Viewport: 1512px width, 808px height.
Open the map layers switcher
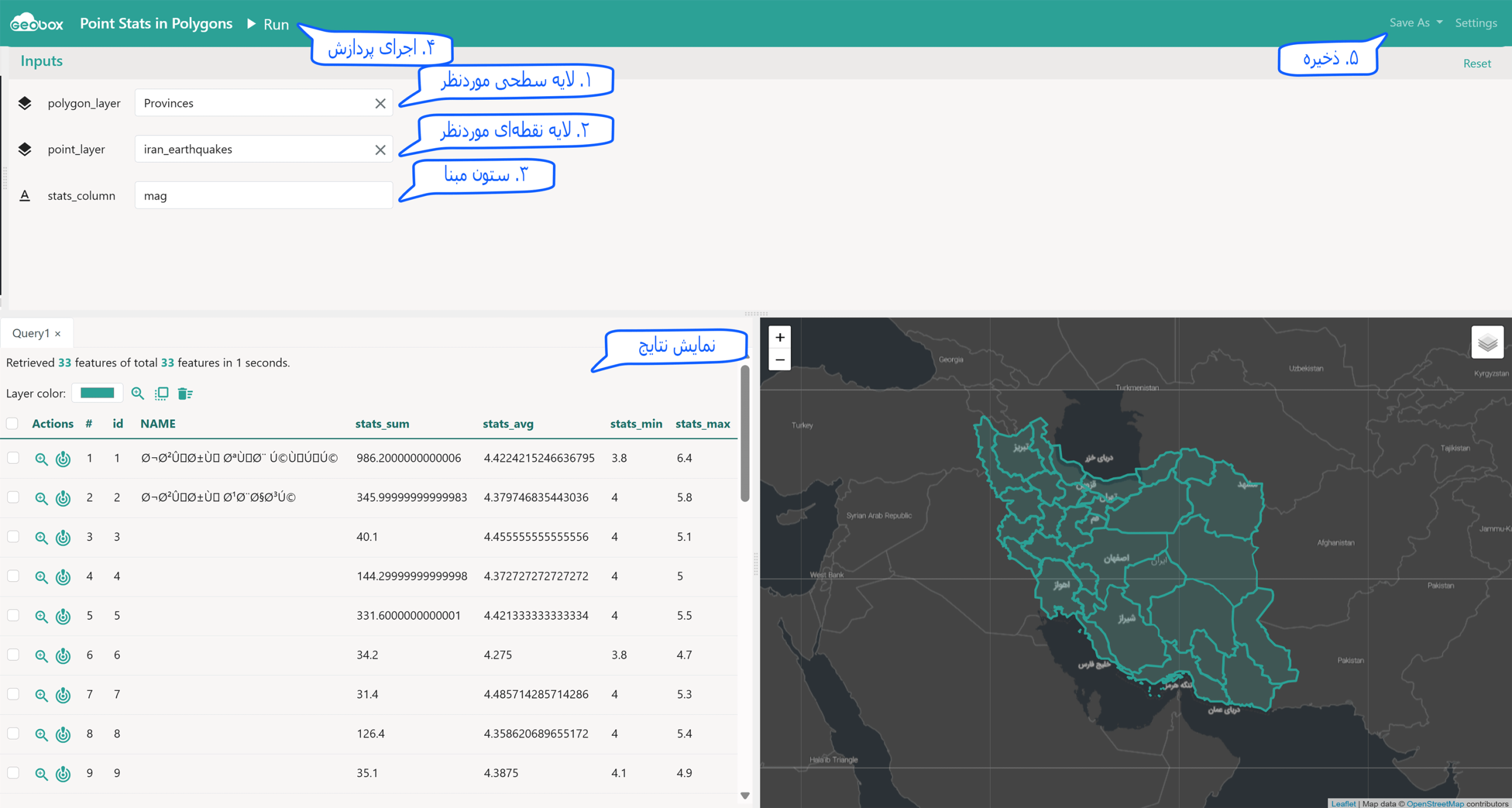point(1487,342)
